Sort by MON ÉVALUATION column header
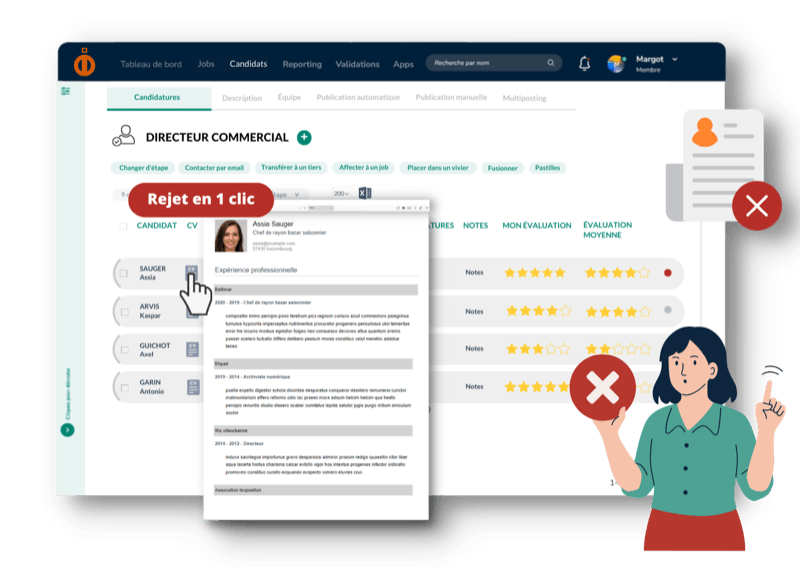 tap(537, 226)
